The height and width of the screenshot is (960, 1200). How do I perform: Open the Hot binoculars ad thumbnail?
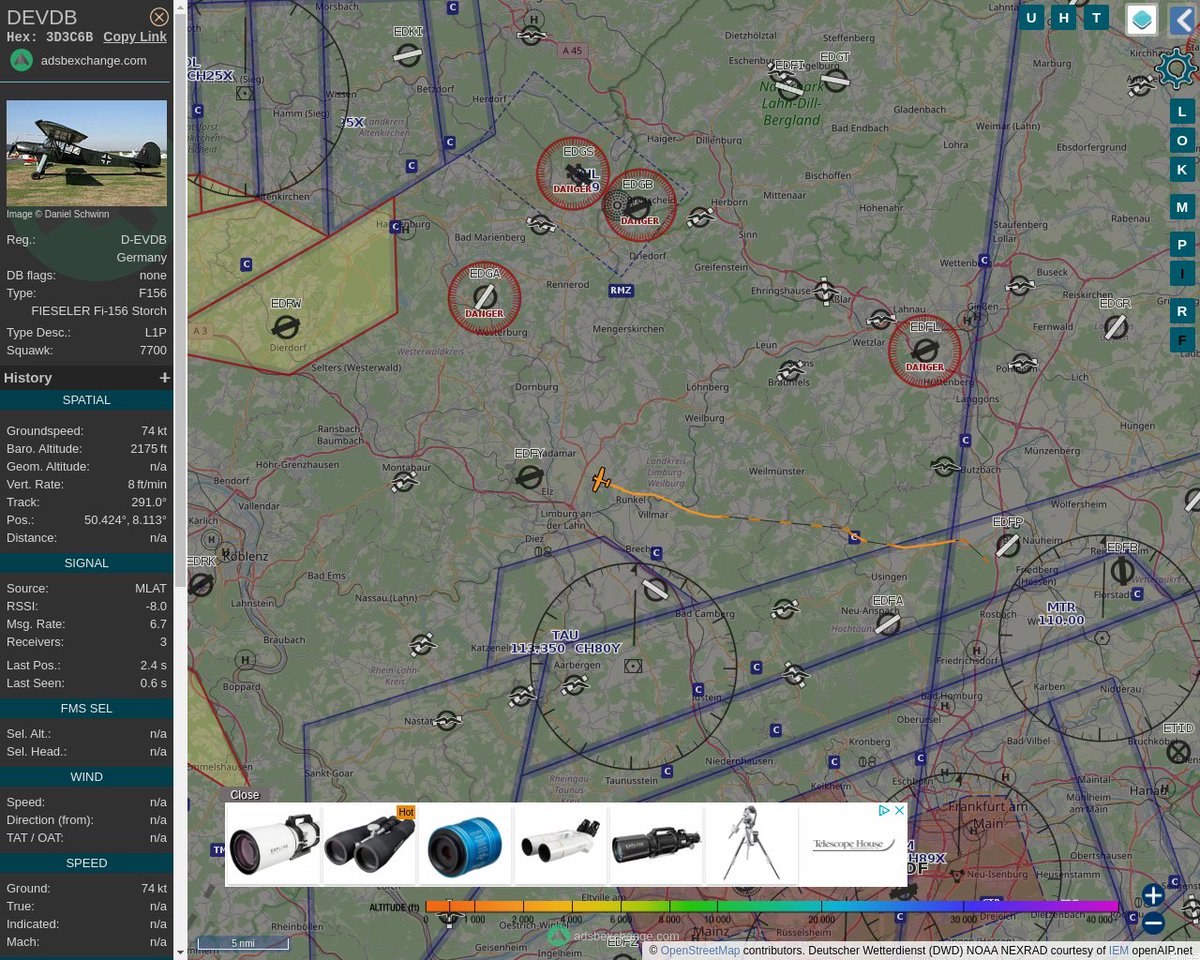point(369,845)
